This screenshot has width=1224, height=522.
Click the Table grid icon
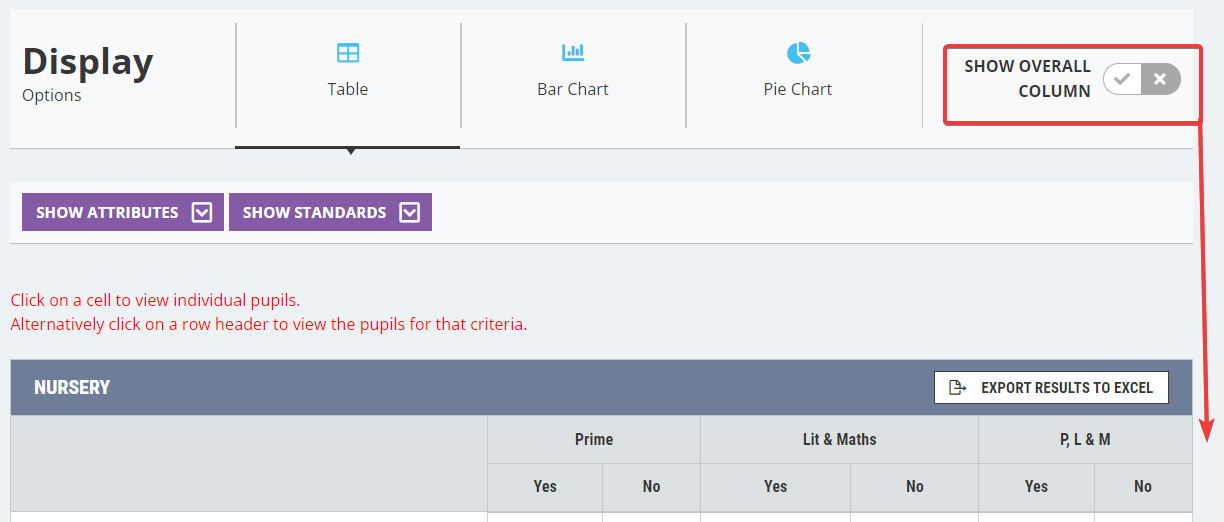348,53
